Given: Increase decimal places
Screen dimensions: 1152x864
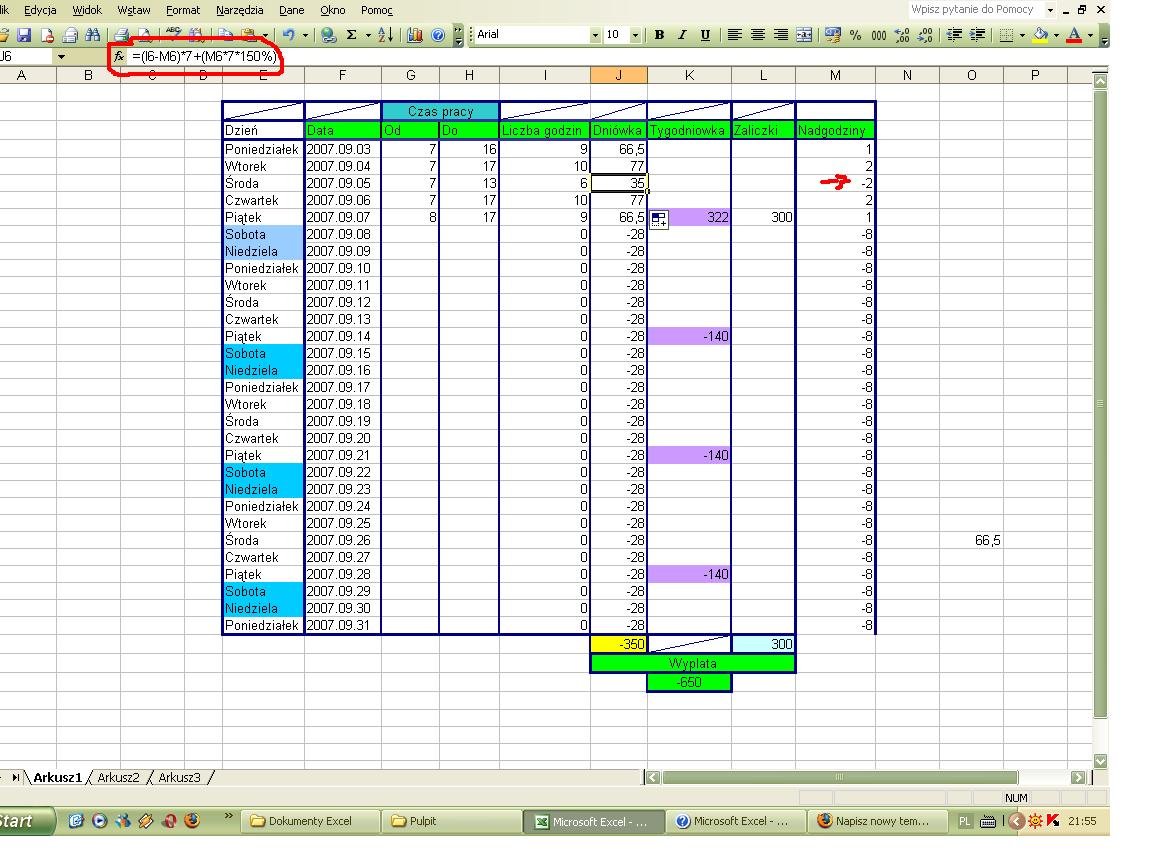Looking at the screenshot, I should pyautogui.click(x=902, y=35).
